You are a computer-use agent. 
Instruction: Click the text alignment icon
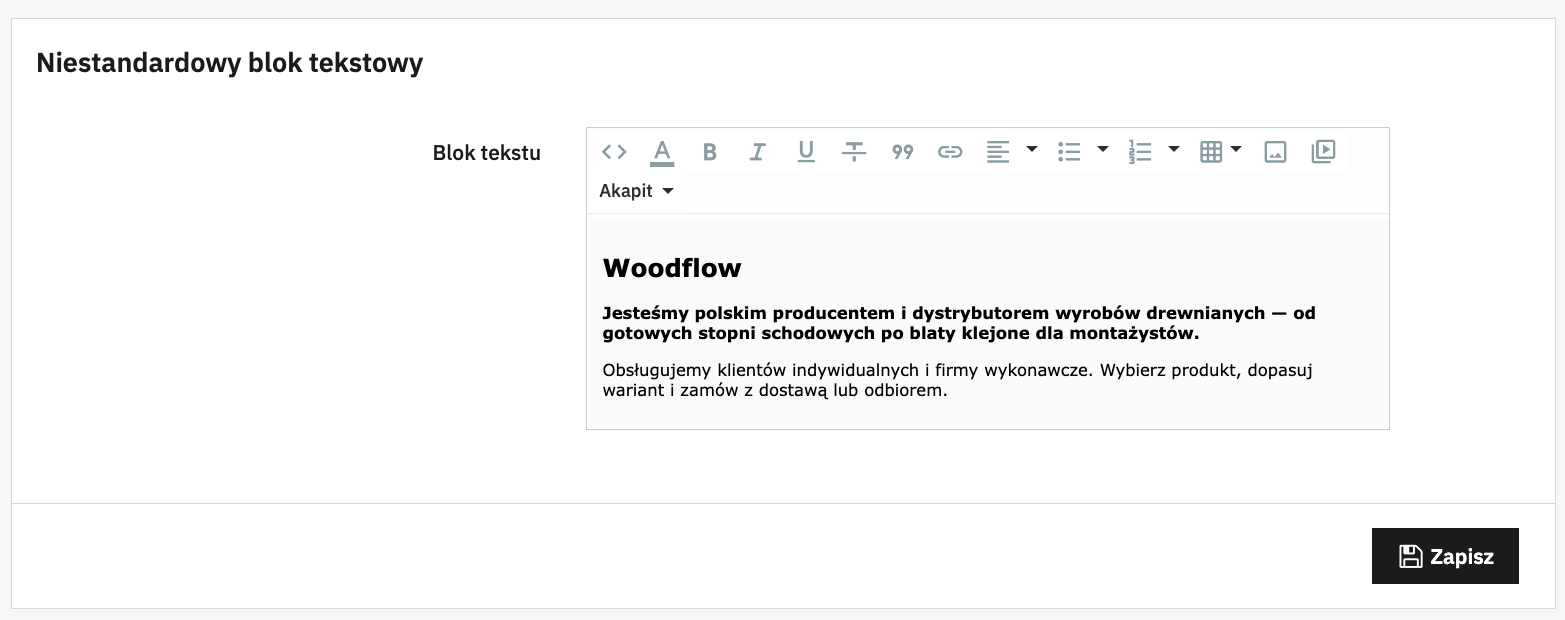click(x=998, y=152)
